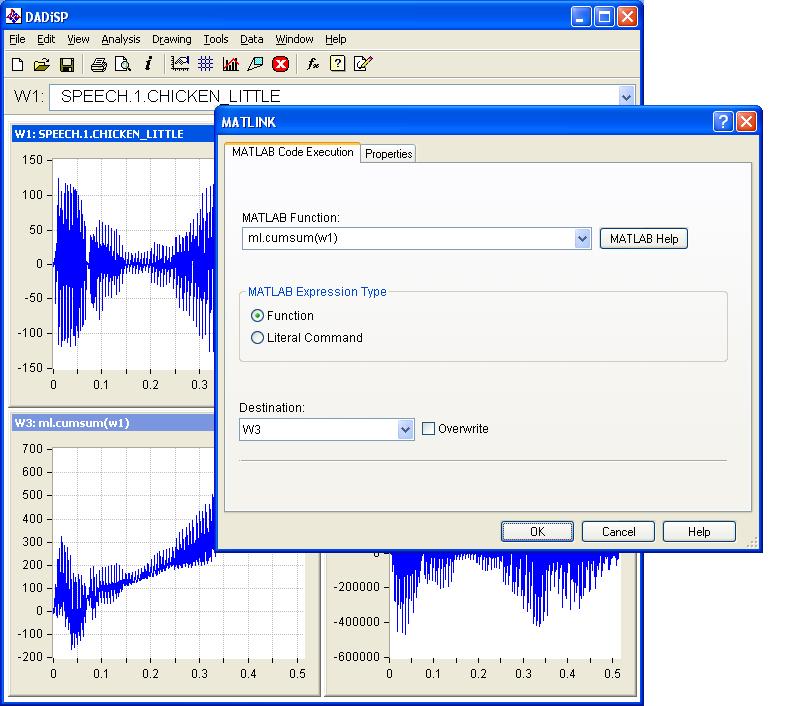Expand the MATLAB Function dropdown arrow
The width and height of the screenshot is (800, 706).
tap(582, 238)
